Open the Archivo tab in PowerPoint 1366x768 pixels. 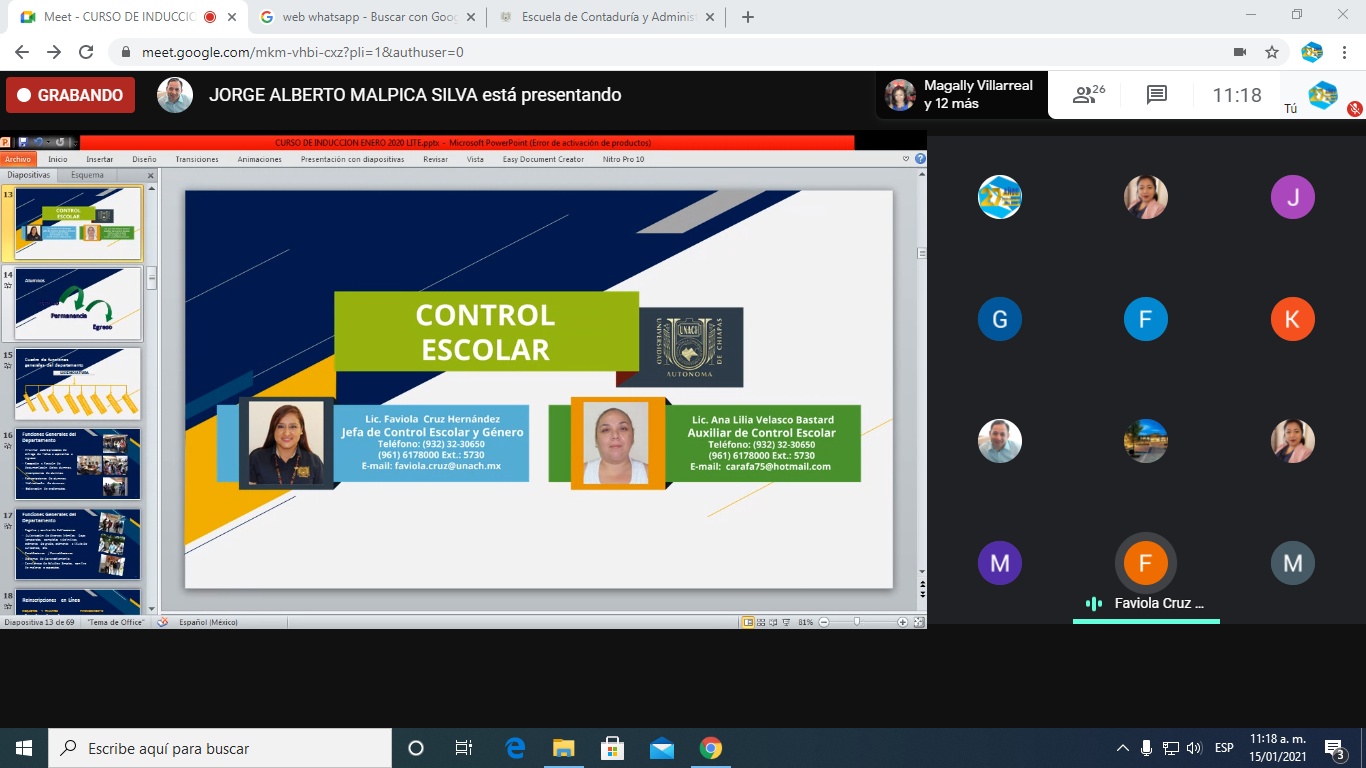point(18,159)
